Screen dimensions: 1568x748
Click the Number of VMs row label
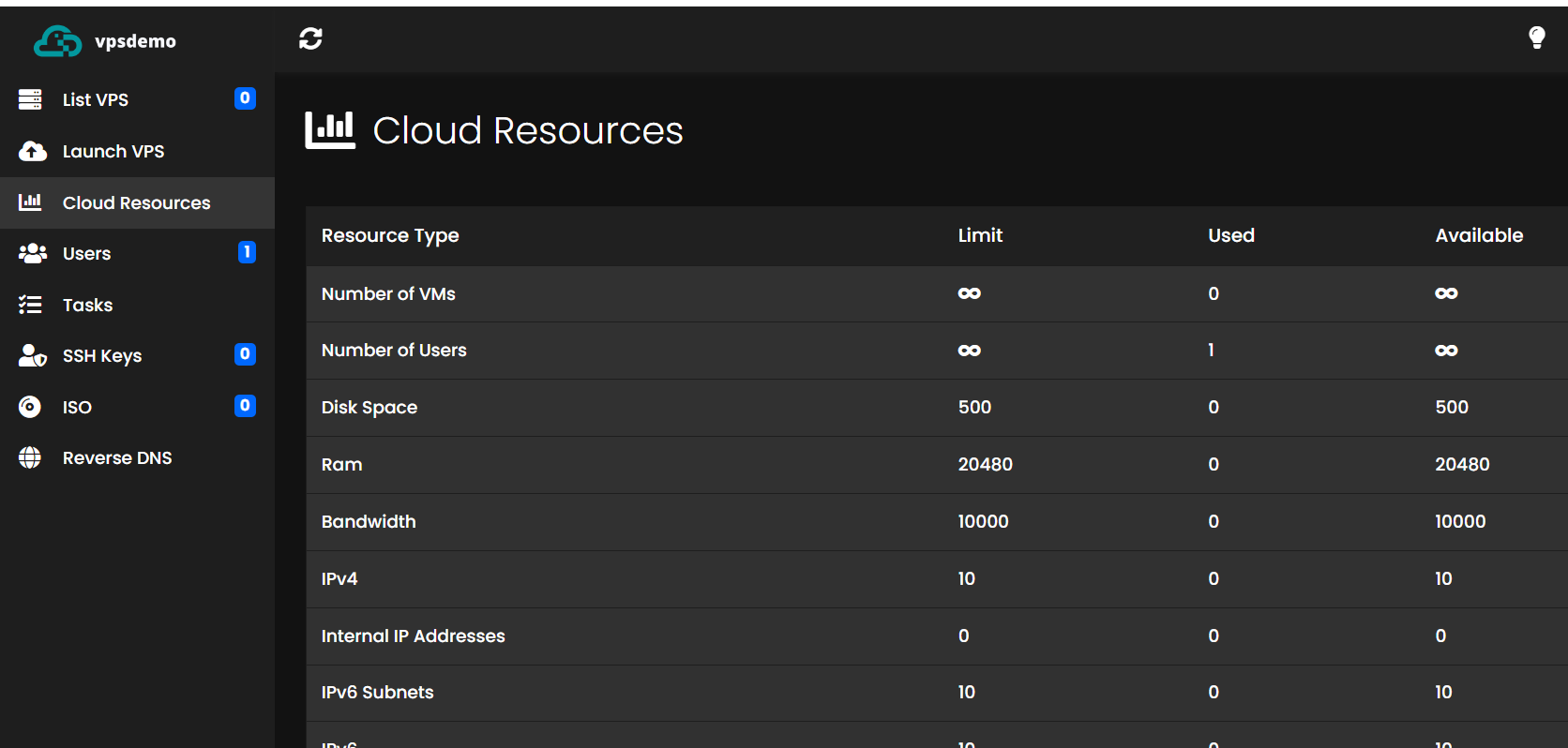point(388,293)
